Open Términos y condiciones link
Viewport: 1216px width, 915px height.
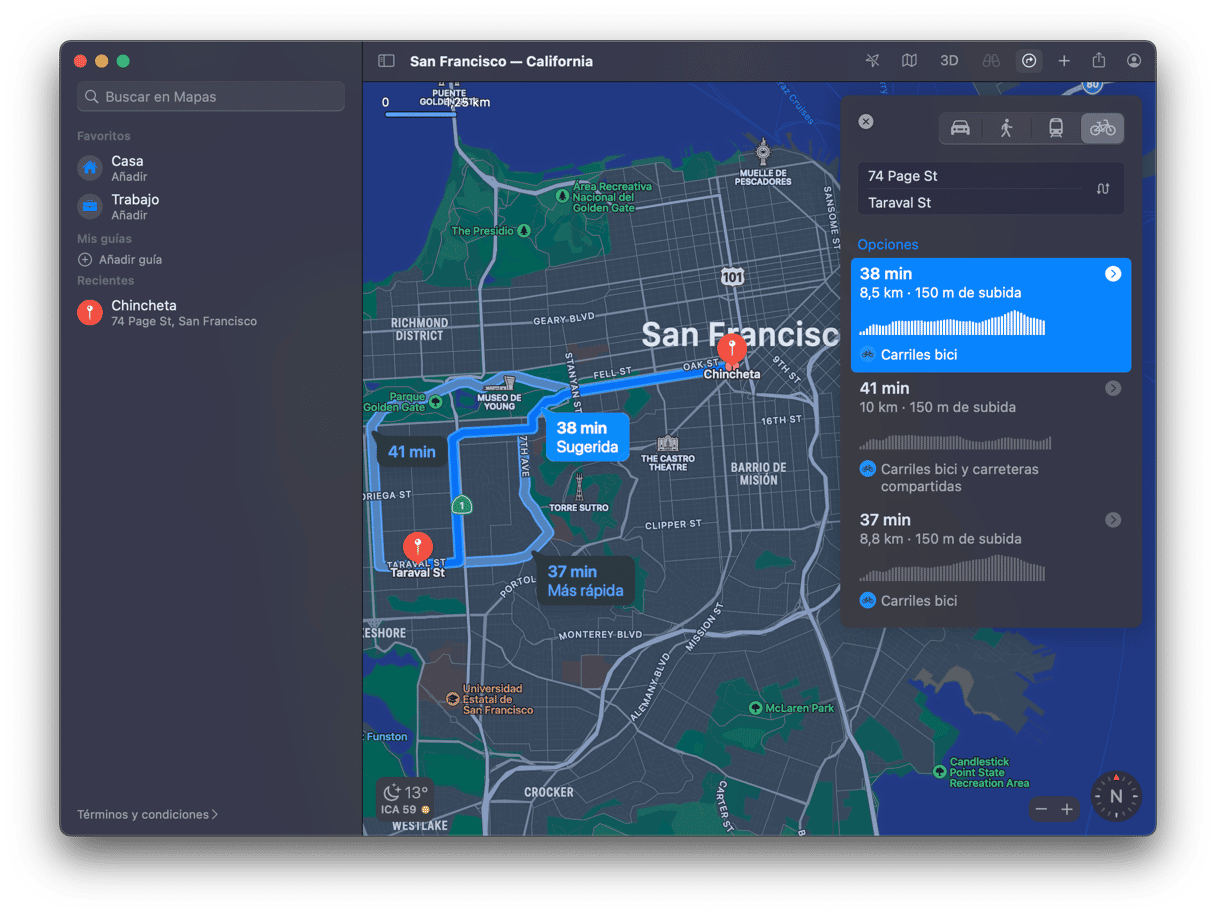pyautogui.click(x=147, y=814)
